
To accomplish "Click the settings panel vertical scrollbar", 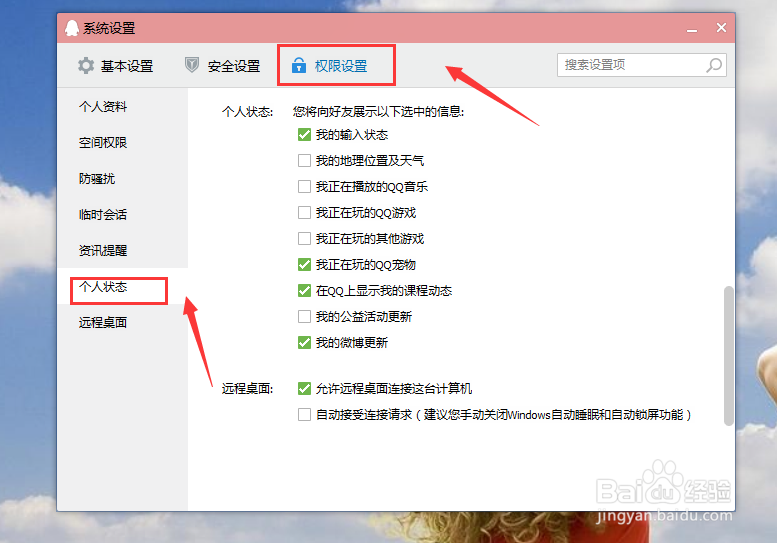I will 728,356.
